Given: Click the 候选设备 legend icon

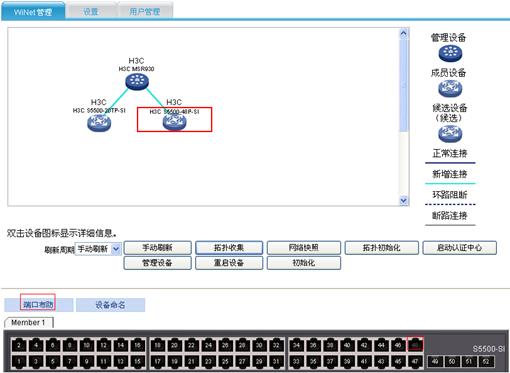Looking at the screenshot, I should point(450,134).
